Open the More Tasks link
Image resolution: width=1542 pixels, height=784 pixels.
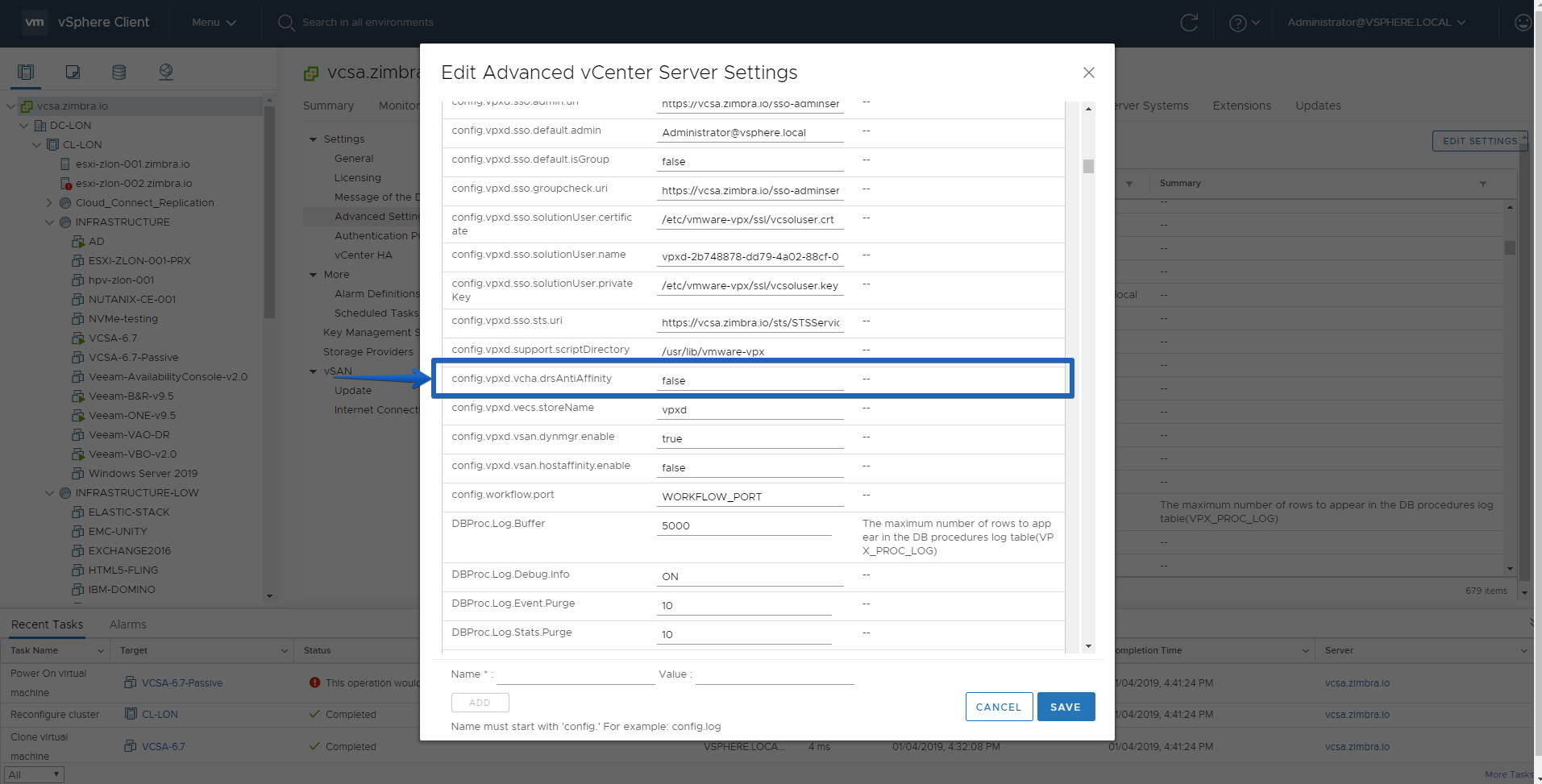click(x=1509, y=774)
